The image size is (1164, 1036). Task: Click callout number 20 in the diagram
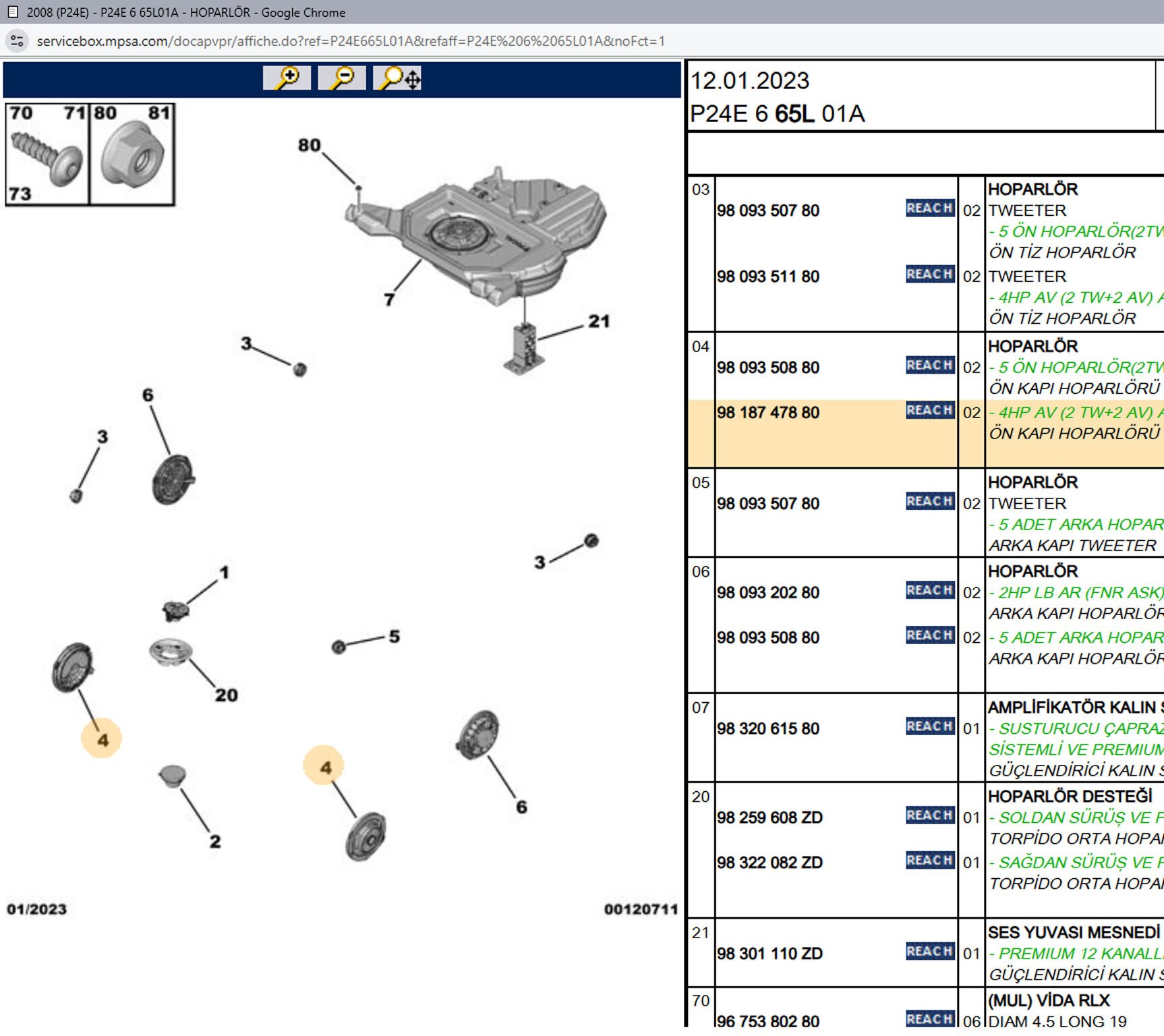tap(226, 695)
